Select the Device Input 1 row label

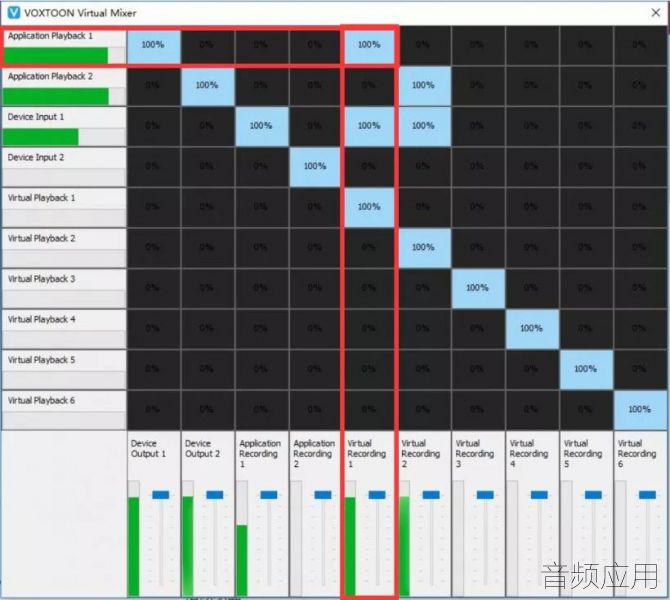pos(36,117)
